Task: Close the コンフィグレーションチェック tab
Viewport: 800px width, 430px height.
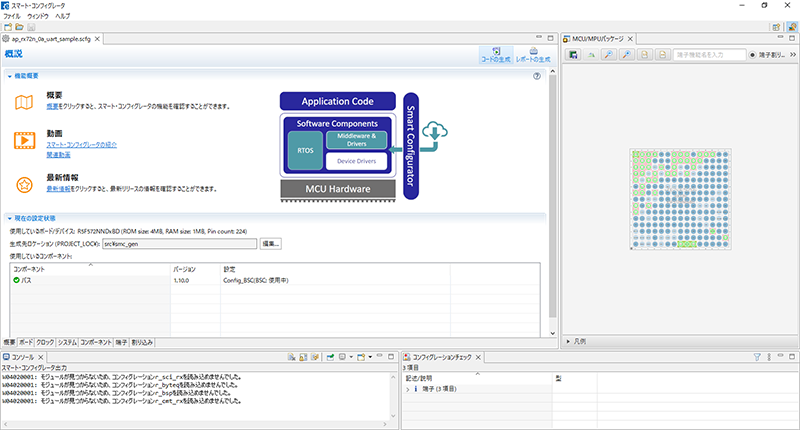Action: [x=478, y=357]
